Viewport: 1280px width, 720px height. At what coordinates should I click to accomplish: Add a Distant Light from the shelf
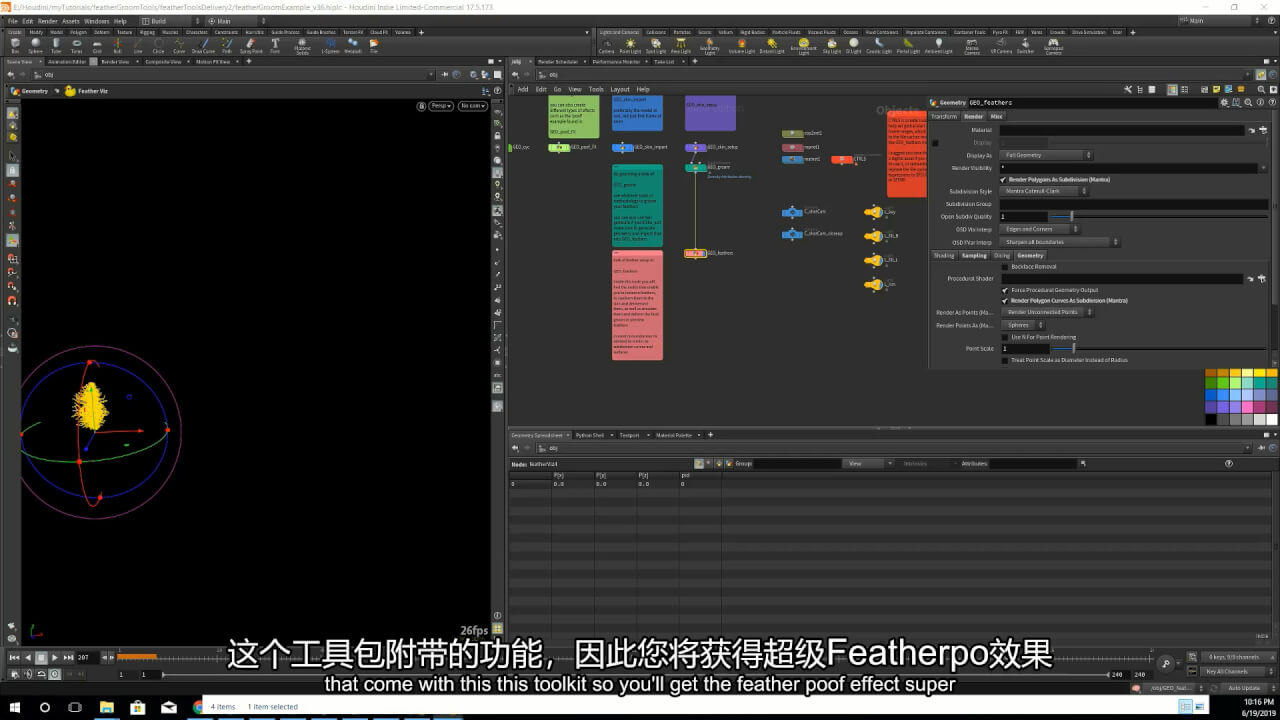click(x=772, y=46)
